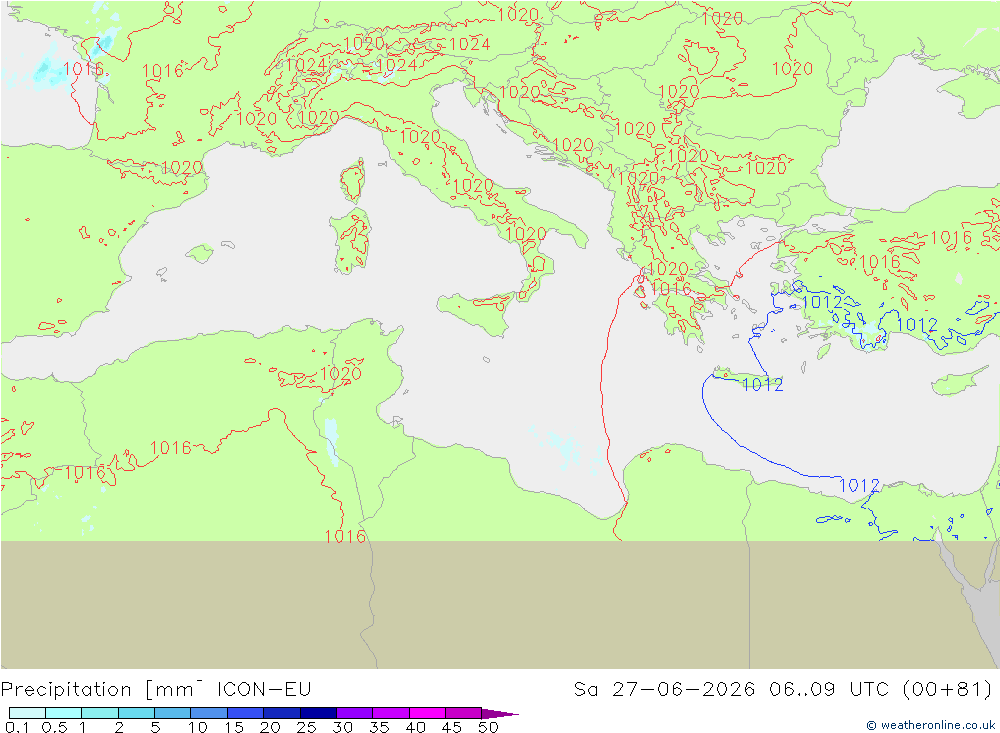Choose the 10–15 mm legend color swatch

click(209, 713)
